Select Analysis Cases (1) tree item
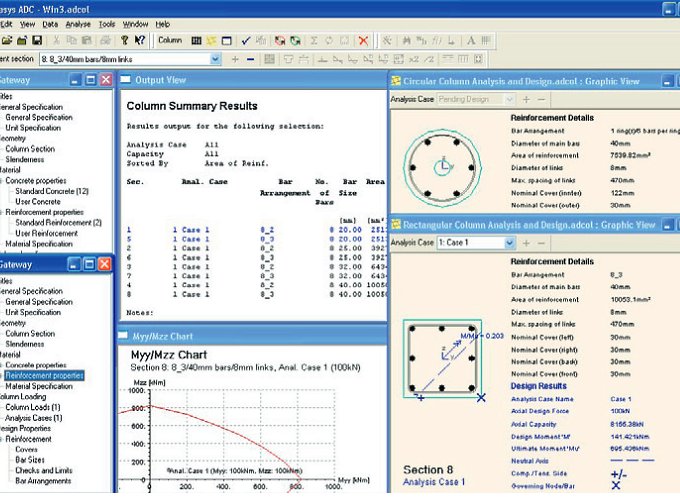The image size is (680, 498). pos(33,418)
